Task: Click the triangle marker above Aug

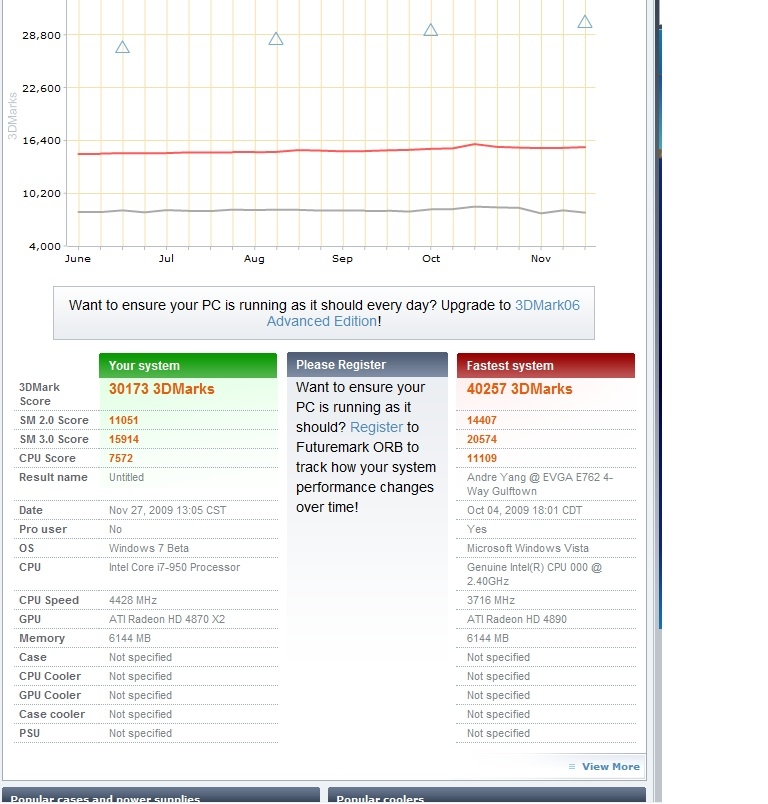Action: point(276,38)
